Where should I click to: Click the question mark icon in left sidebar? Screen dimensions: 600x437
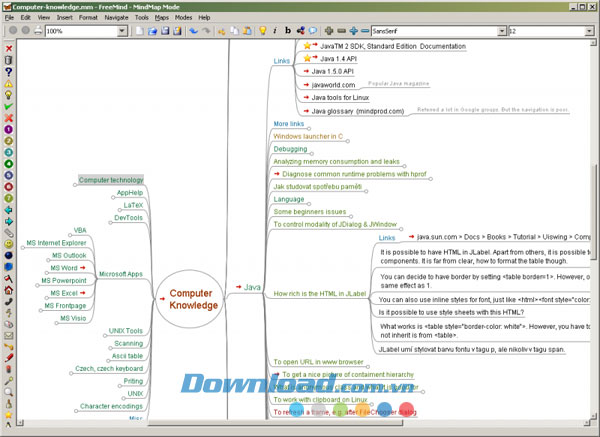(x=8, y=72)
